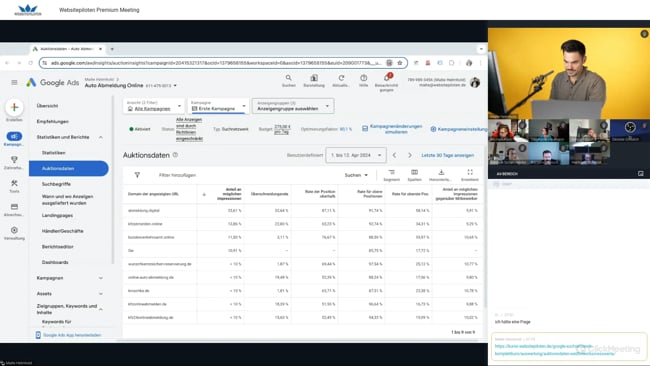The width and height of the screenshot is (650, 366).
Task: Open the Auto Abmeldung Online account dropdown
Action: 131,85
